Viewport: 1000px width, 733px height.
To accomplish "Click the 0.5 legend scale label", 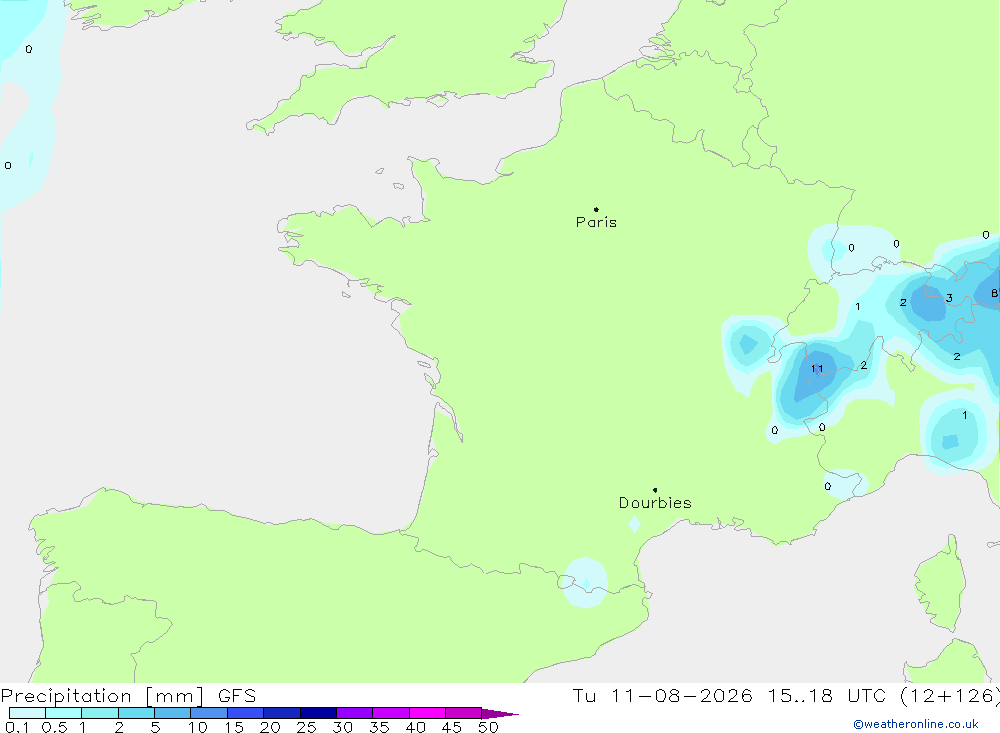I will click(54, 727).
